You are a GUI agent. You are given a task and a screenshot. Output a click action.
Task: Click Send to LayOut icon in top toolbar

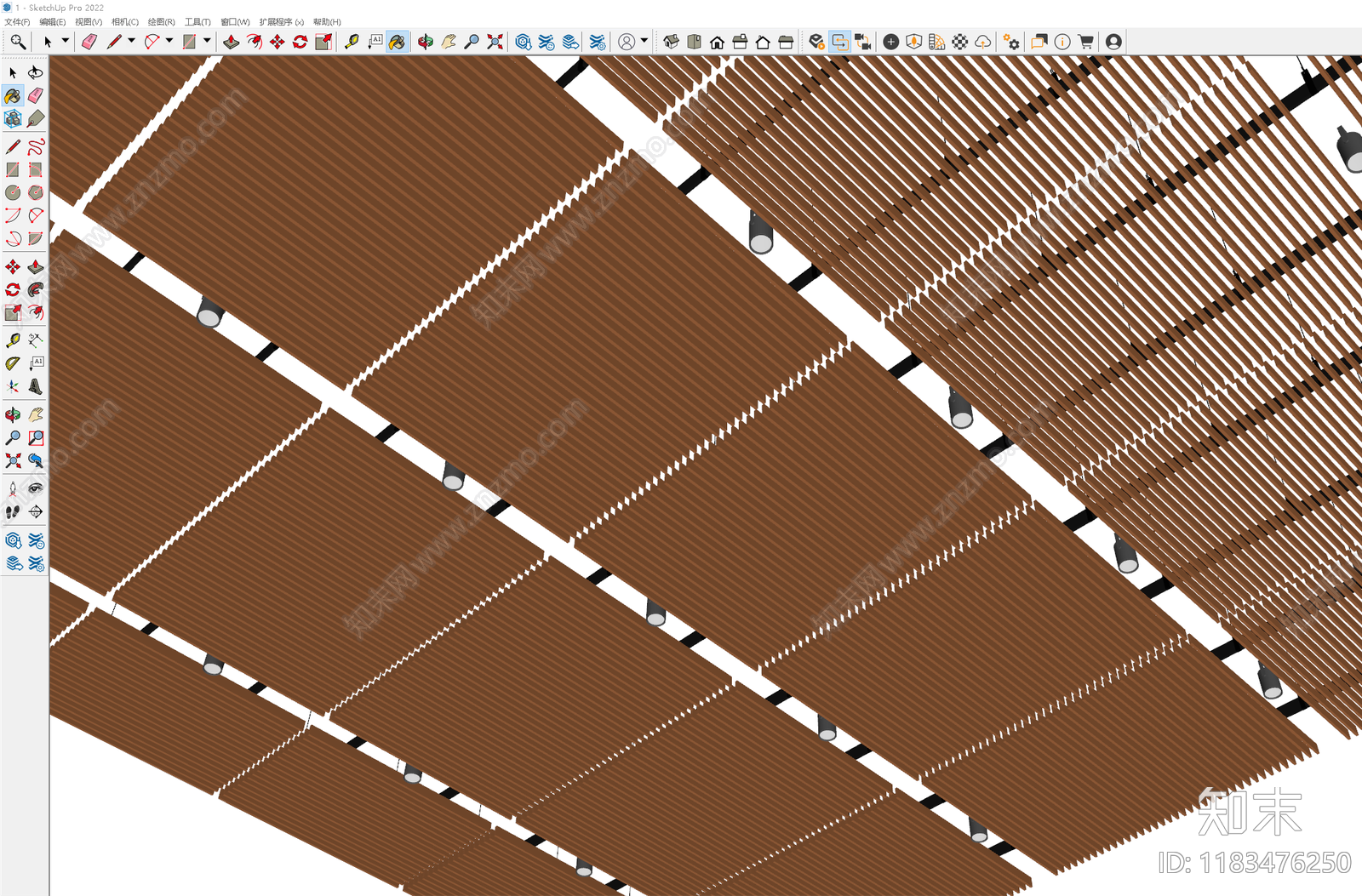click(x=570, y=41)
